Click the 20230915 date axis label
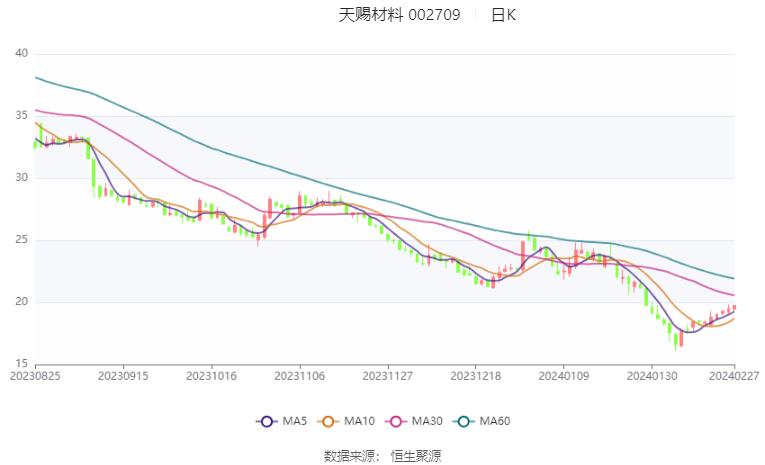The width and height of the screenshot is (765, 465). [x=123, y=376]
